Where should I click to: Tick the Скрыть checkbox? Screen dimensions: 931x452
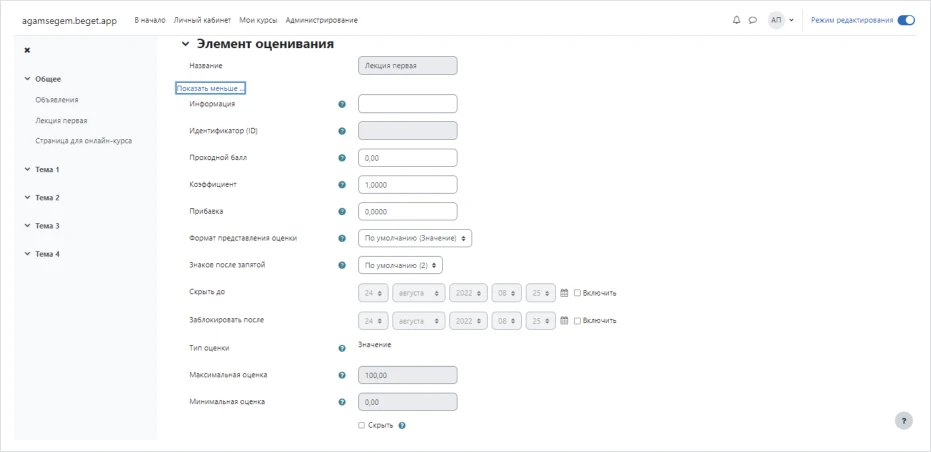[362, 425]
